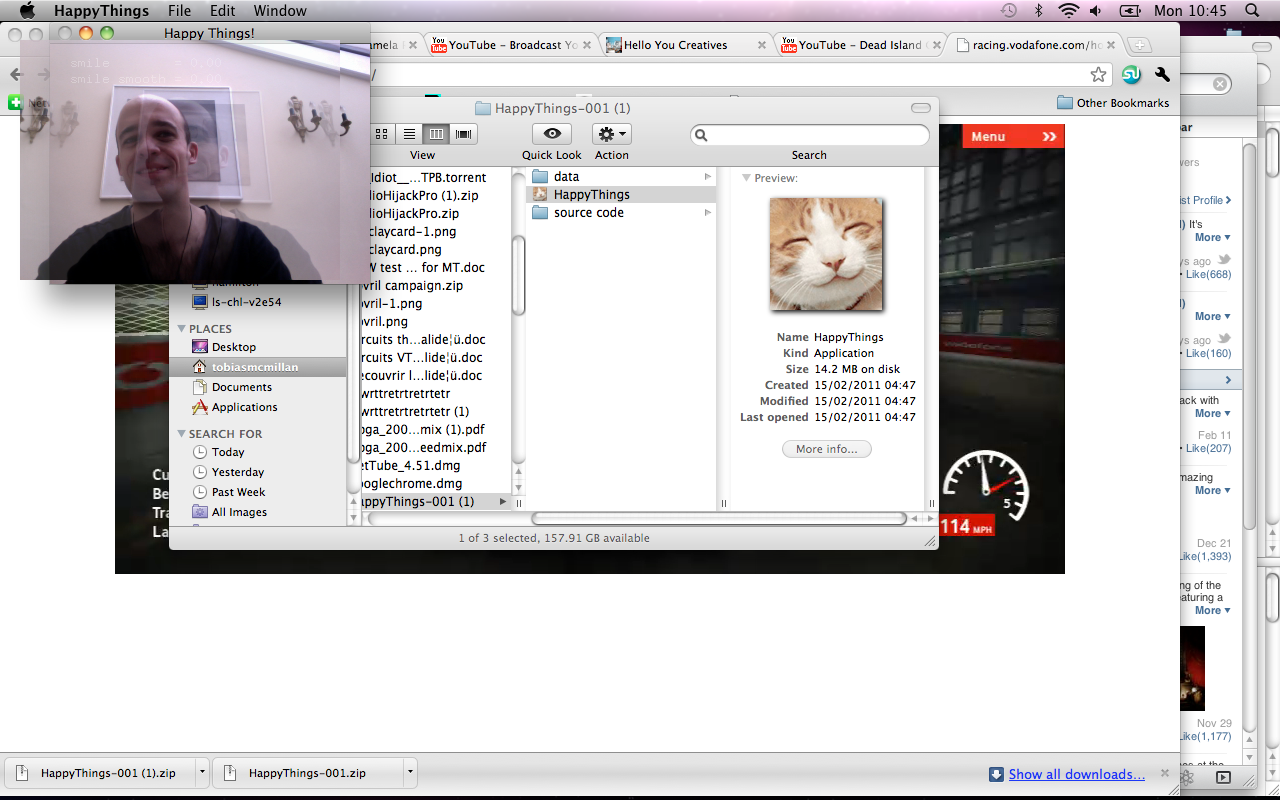Open Spotlight magnifying glass in menu bar
1280x800 pixels.
(1252, 11)
